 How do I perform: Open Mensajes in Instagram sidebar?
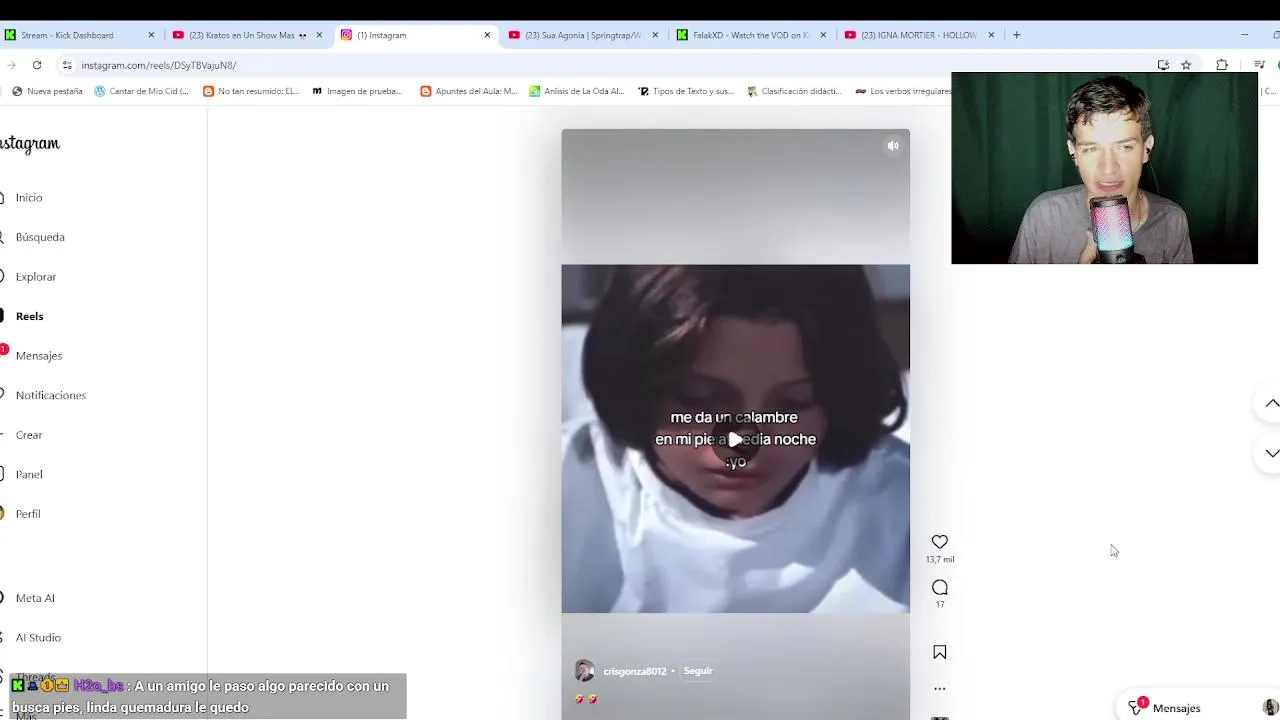point(38,356)
